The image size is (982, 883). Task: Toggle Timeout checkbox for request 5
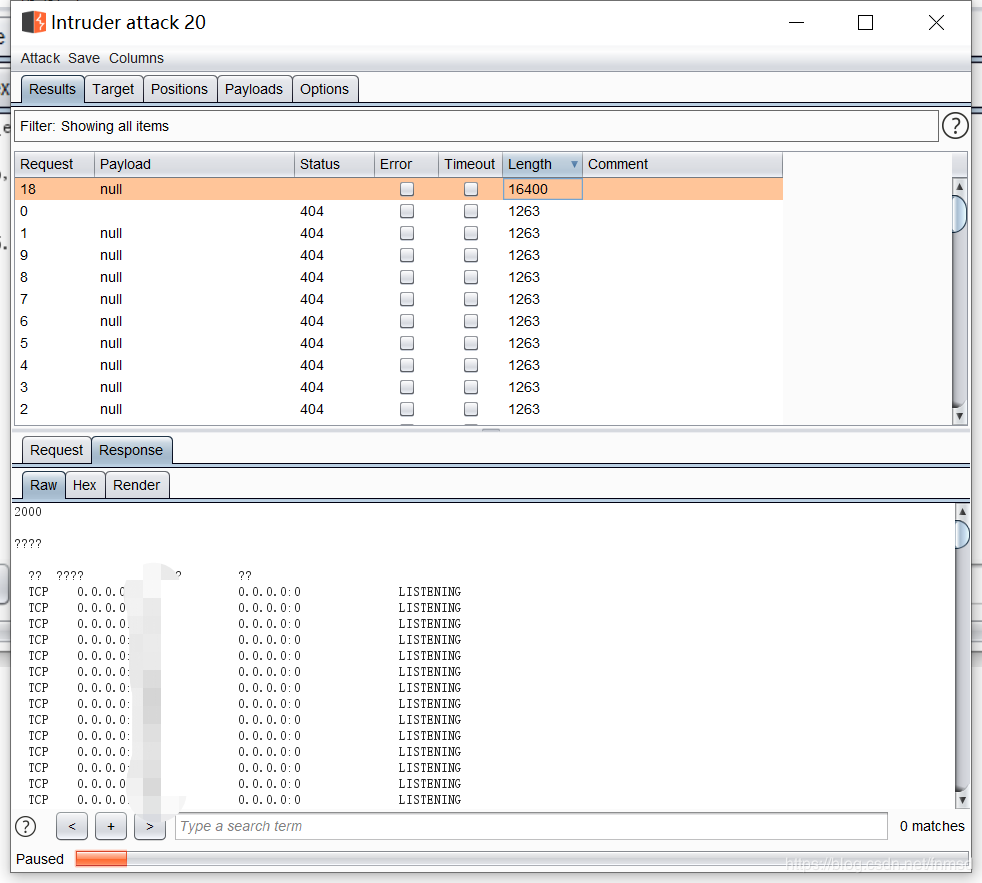pos(471,343)
